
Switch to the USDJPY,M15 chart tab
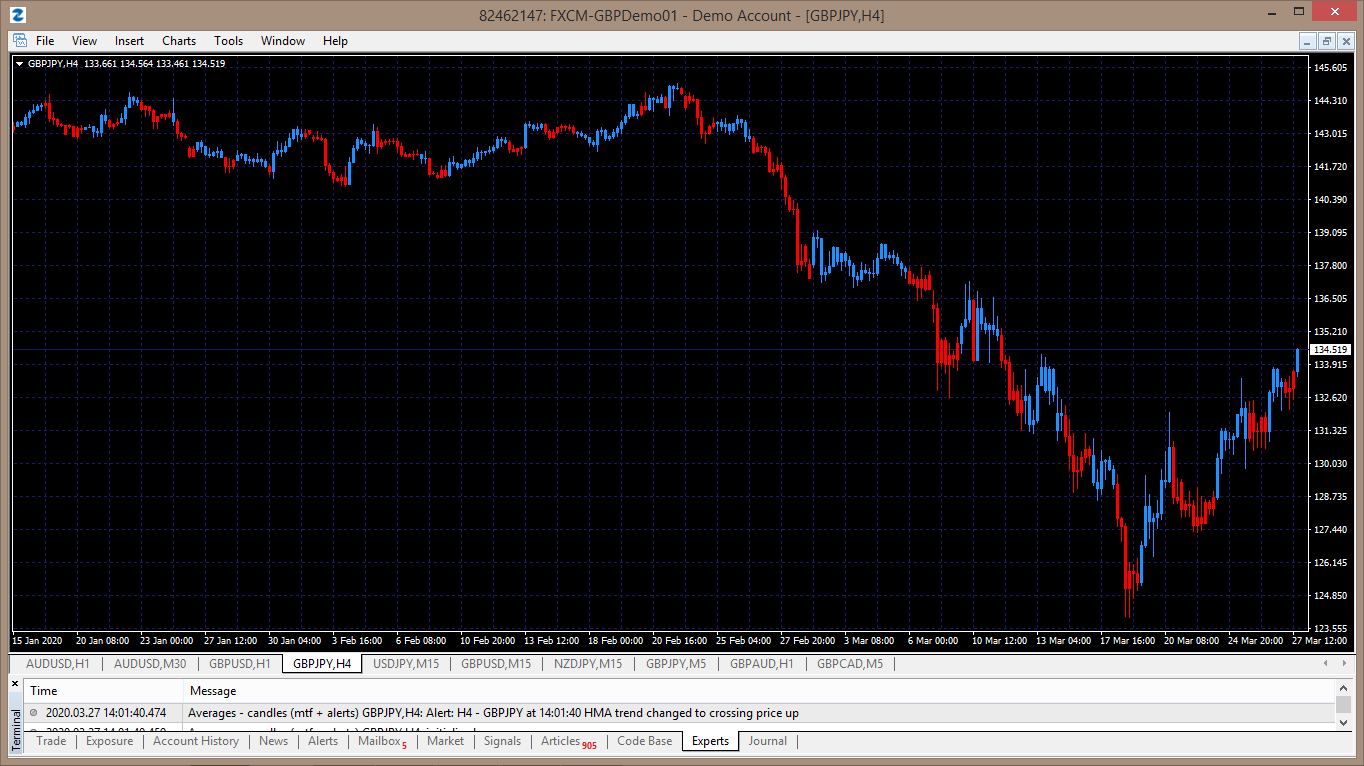click(x=406, y=663)
